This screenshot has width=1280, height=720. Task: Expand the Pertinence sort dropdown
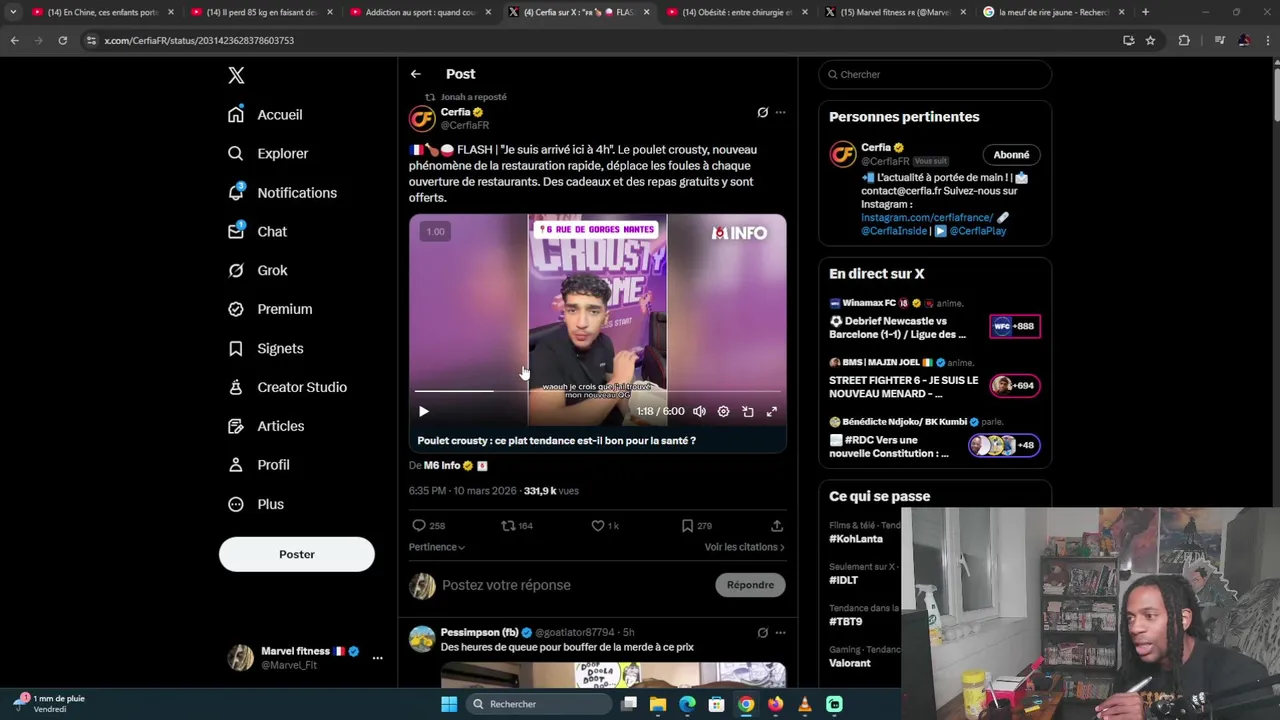tap(437, 547)
